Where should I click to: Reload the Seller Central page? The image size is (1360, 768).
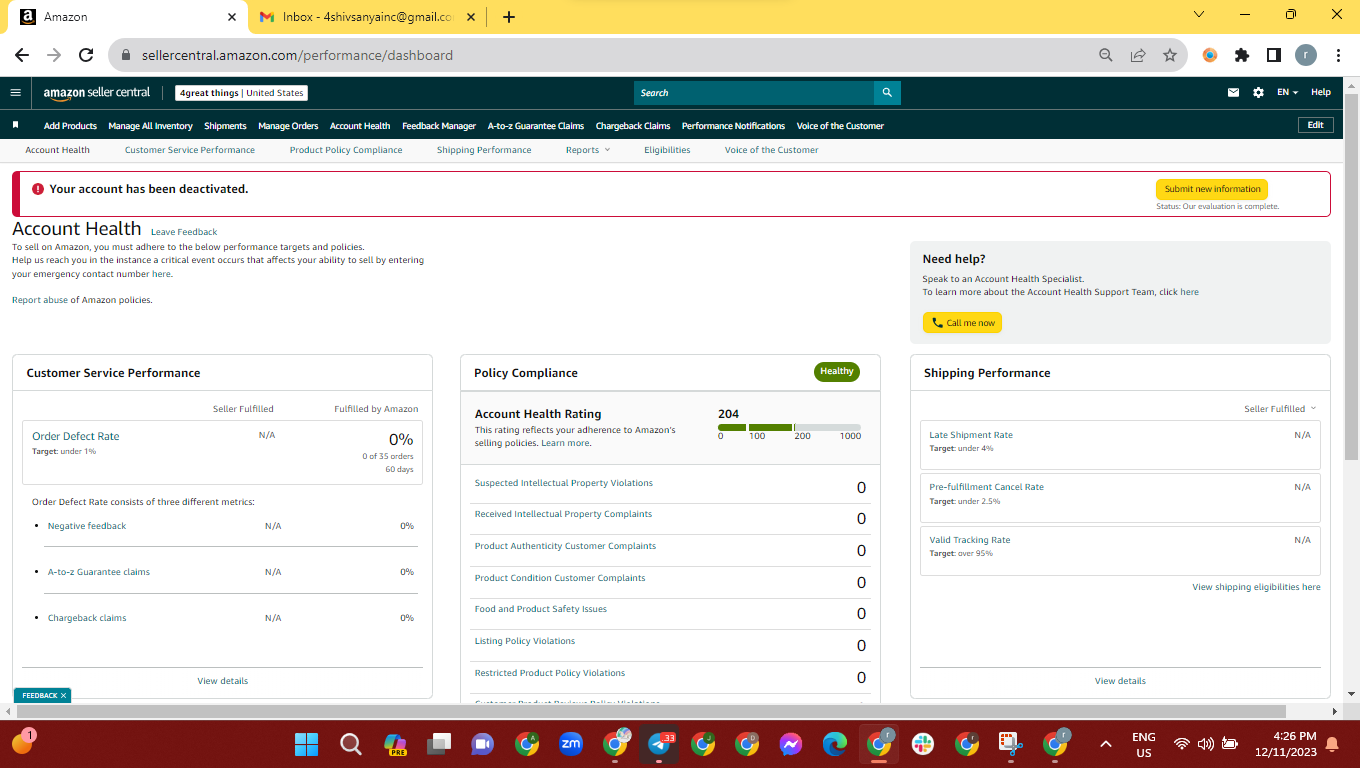click(86, 55)
